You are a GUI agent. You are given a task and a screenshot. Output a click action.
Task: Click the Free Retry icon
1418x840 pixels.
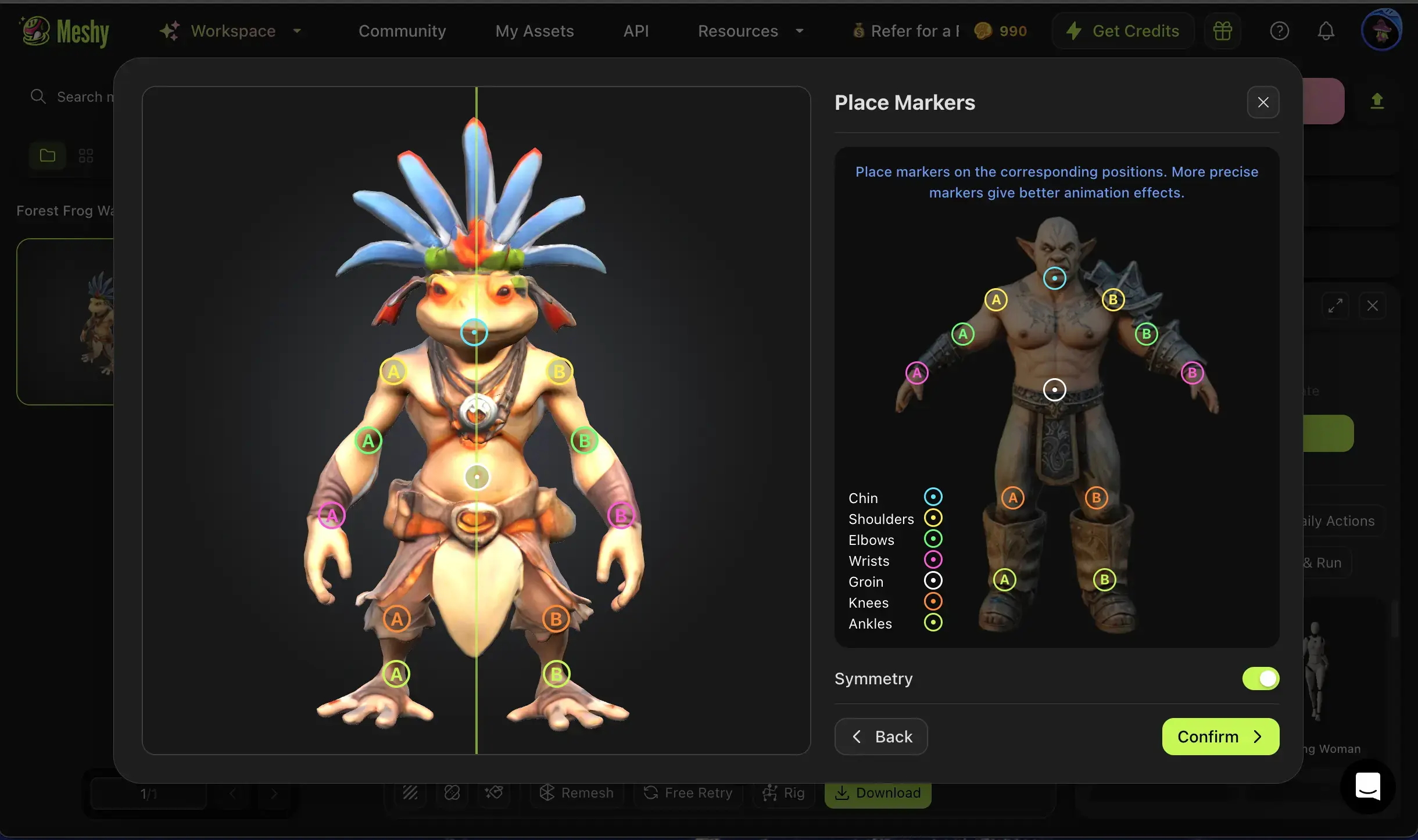(x=651, y=793)
